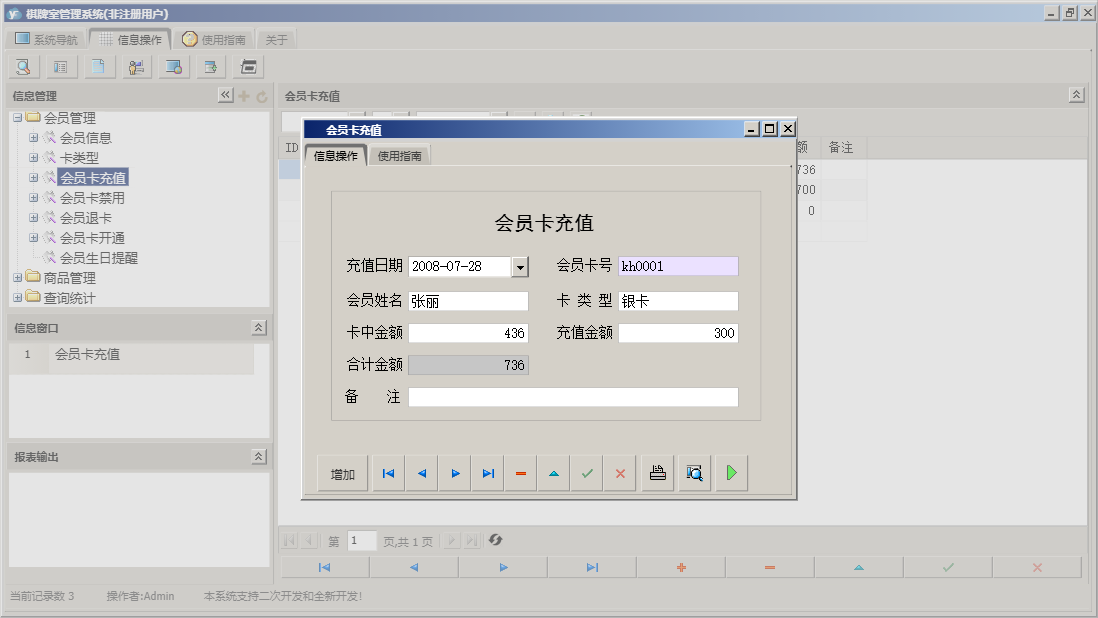Image resolution: width=1098 pixels, height=618 pixels.
Task: Click the new document toolbar icon
Action: click(x=98, y=66)
